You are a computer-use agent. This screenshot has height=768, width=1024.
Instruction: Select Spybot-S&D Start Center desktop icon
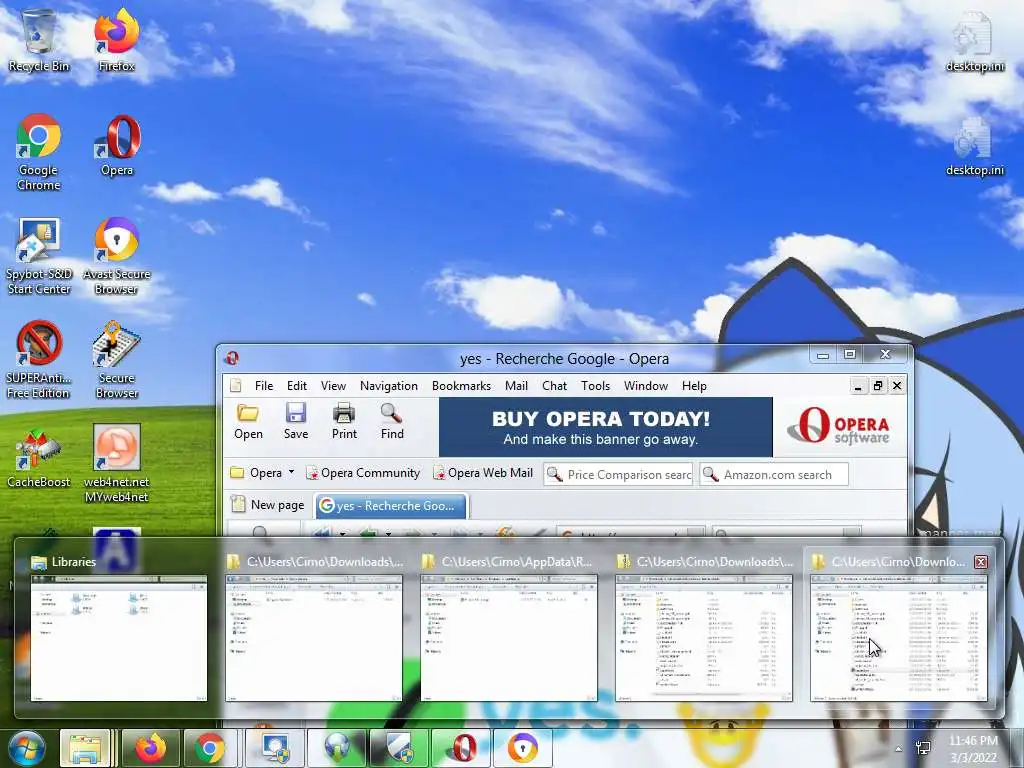[39, 256]
